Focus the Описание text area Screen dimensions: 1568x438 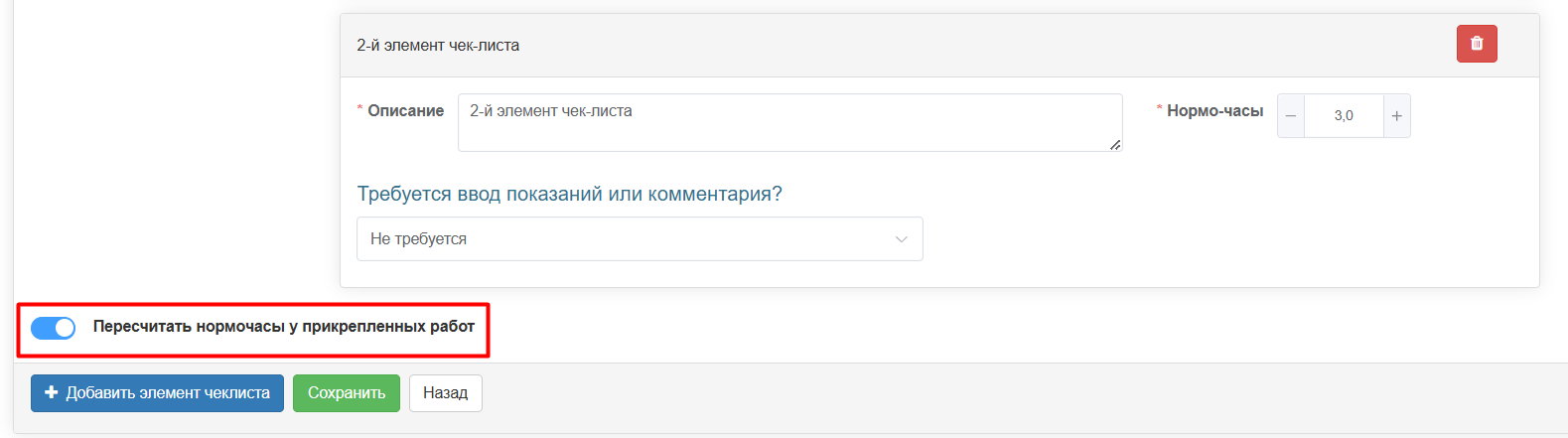coord(789,122)
